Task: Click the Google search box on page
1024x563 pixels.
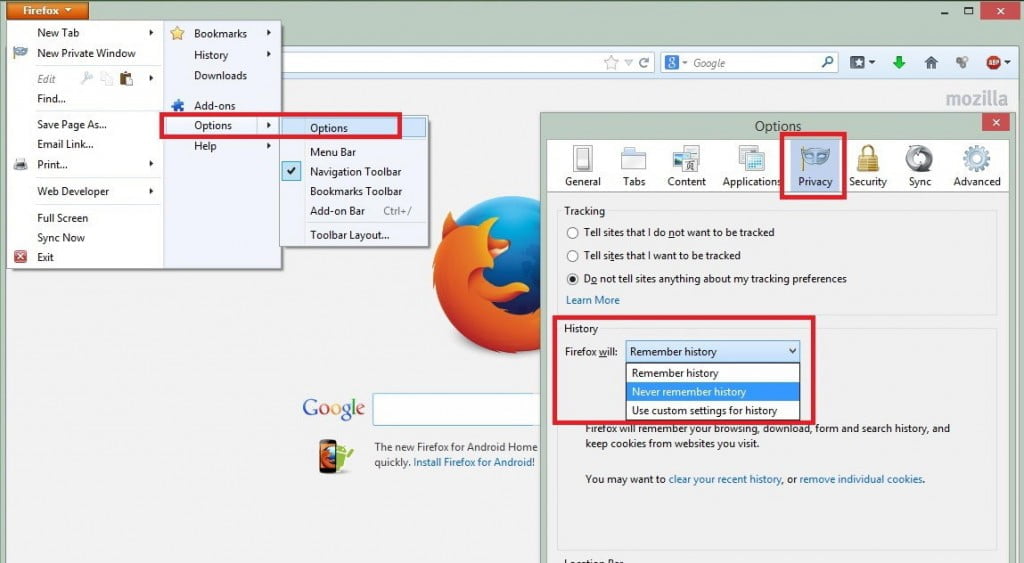Action: point(457,409)
